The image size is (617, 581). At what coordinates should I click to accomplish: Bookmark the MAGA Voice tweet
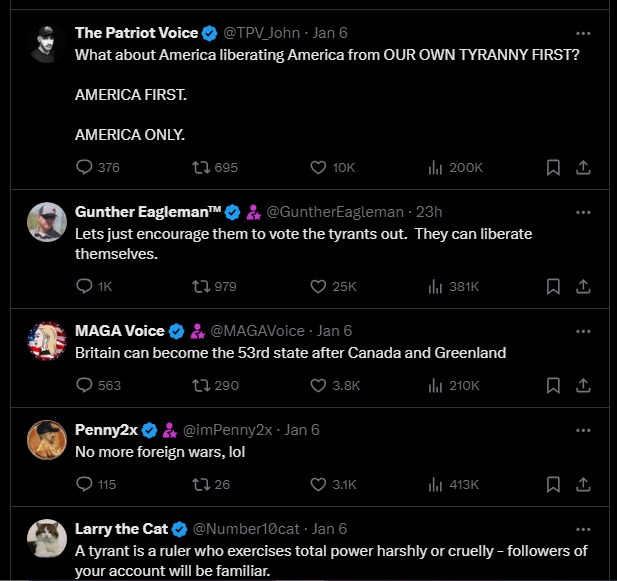coord(552,385)
